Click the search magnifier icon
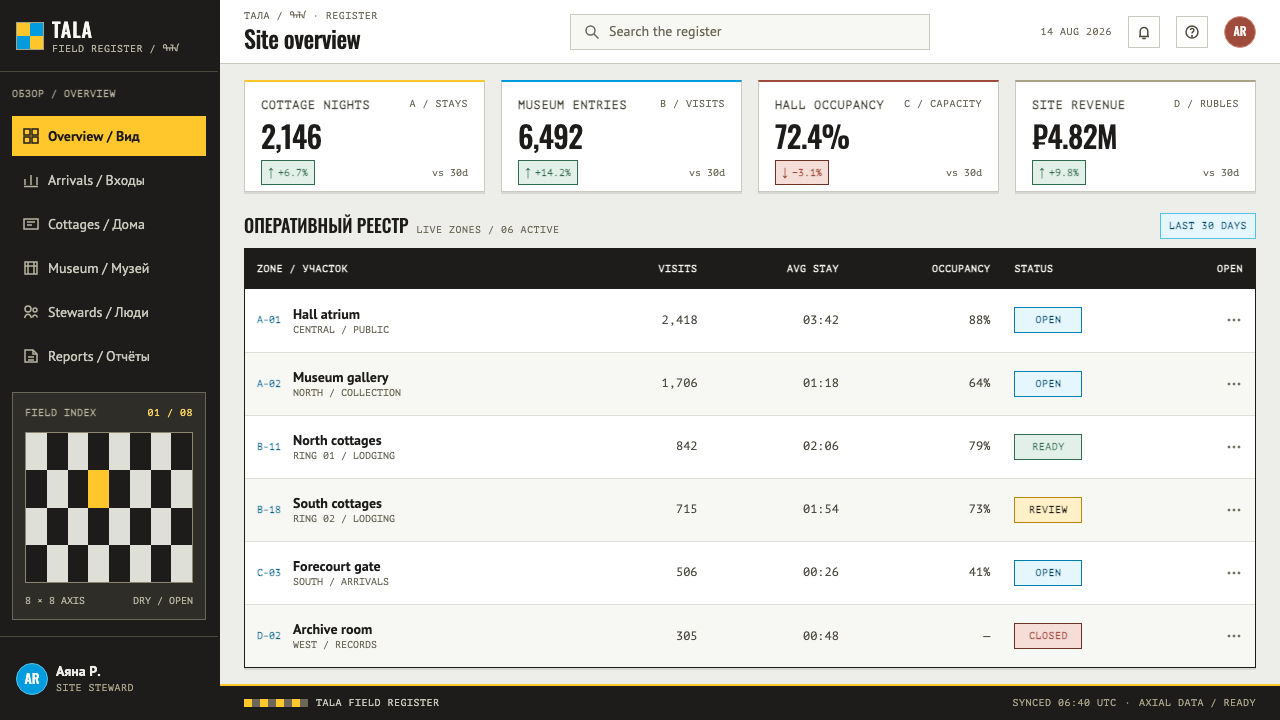Screen dimensions: 1280x720 (x=592, y=32)
